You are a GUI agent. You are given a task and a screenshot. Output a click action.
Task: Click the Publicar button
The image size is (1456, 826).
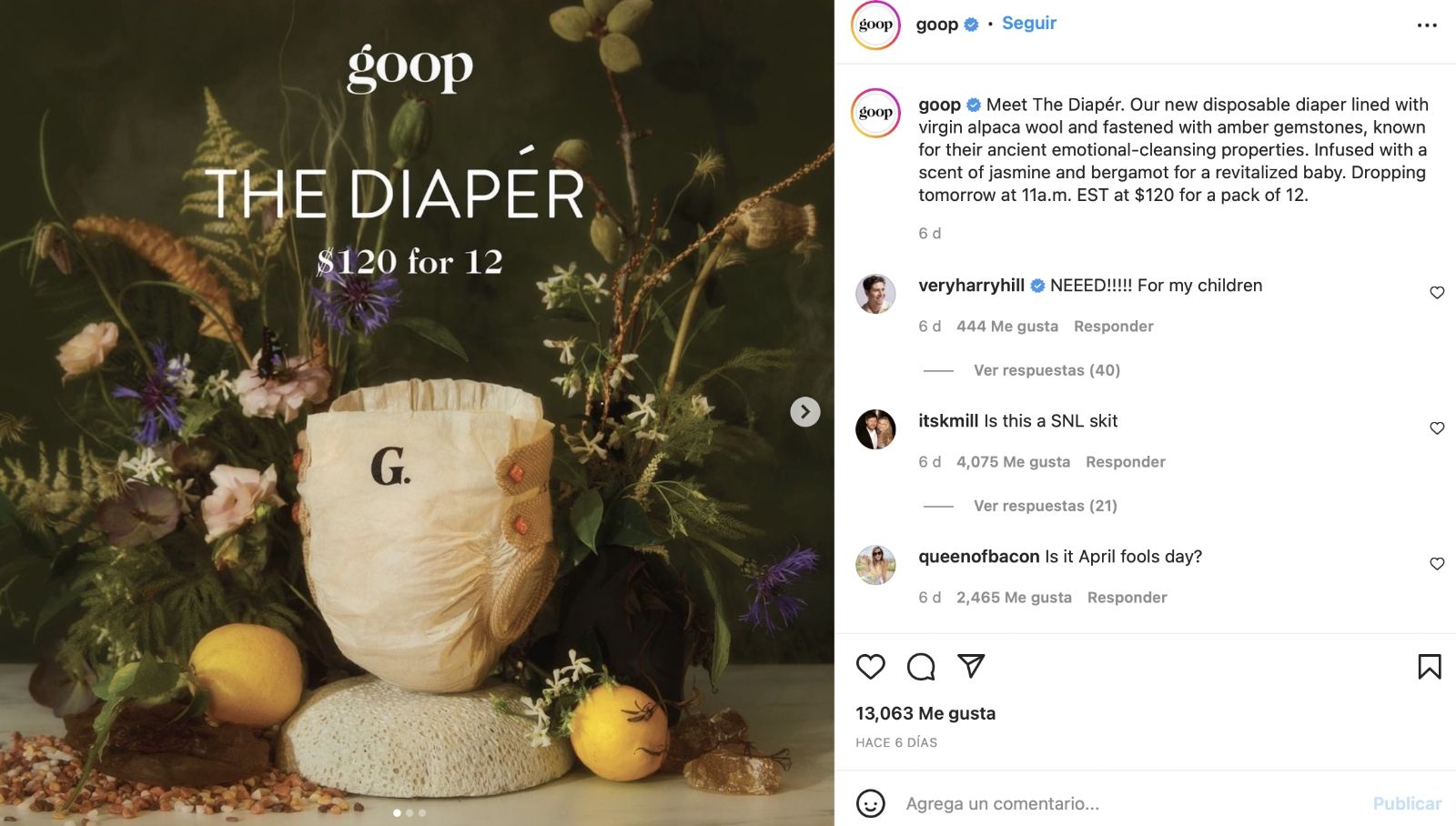(1407, 803)
